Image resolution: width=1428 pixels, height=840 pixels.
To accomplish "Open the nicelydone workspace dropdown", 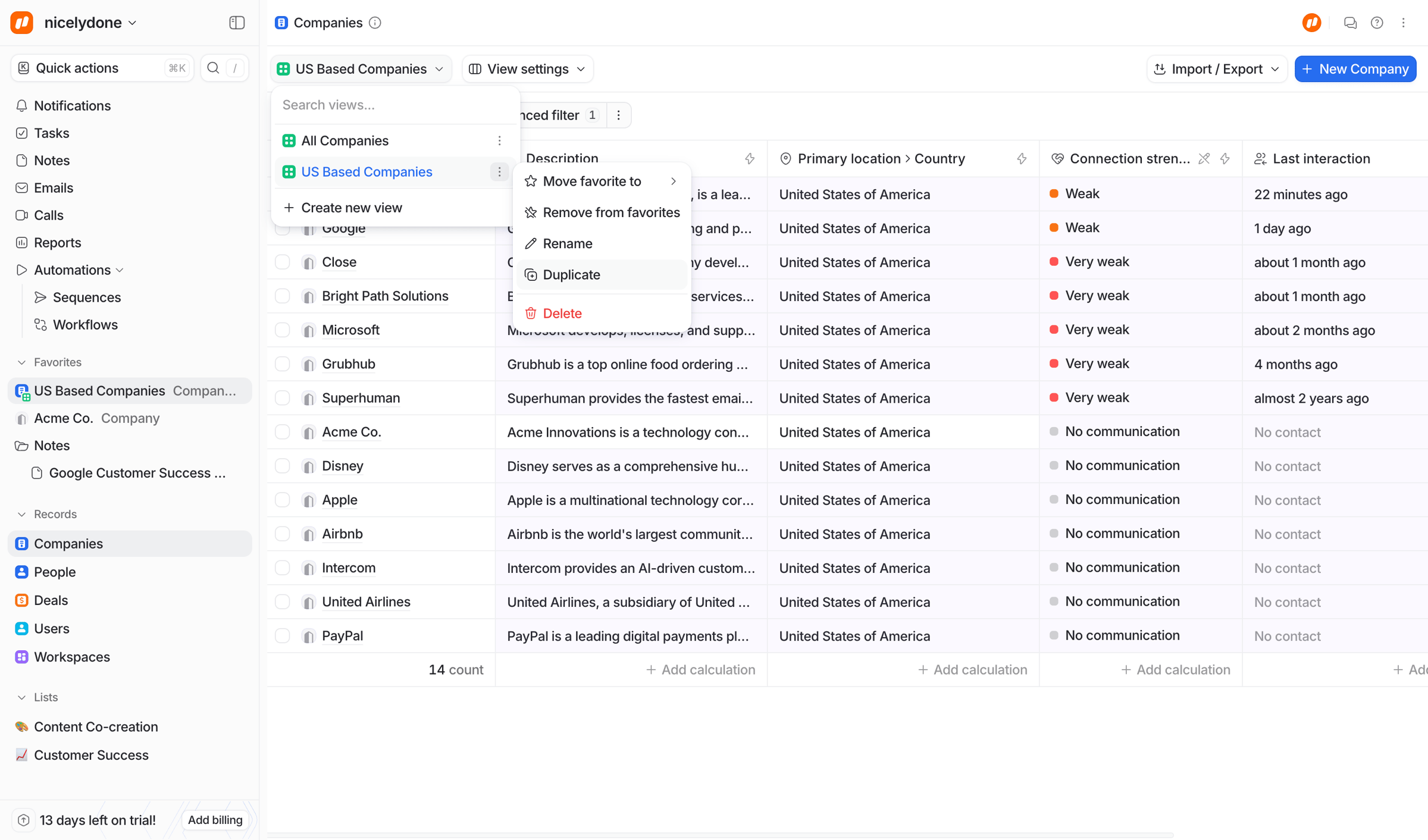I will tap(74, 23).
